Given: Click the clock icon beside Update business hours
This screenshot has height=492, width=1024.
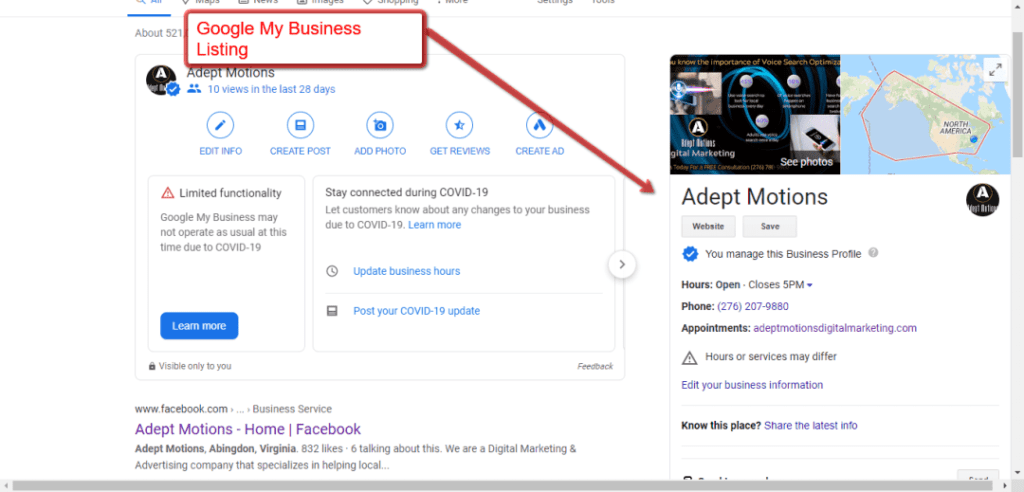Looking at the screenshot, I should click(332, 271).
